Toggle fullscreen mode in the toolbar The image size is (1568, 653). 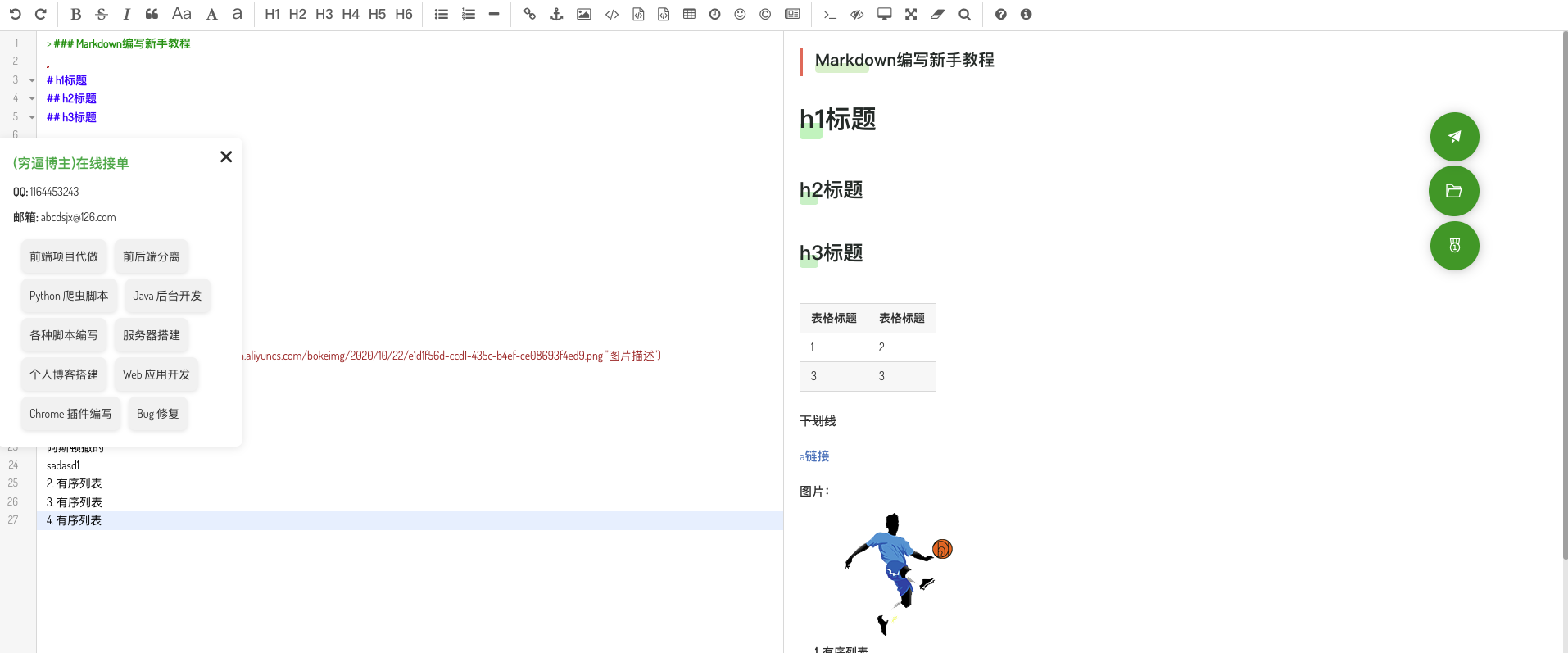911,14
